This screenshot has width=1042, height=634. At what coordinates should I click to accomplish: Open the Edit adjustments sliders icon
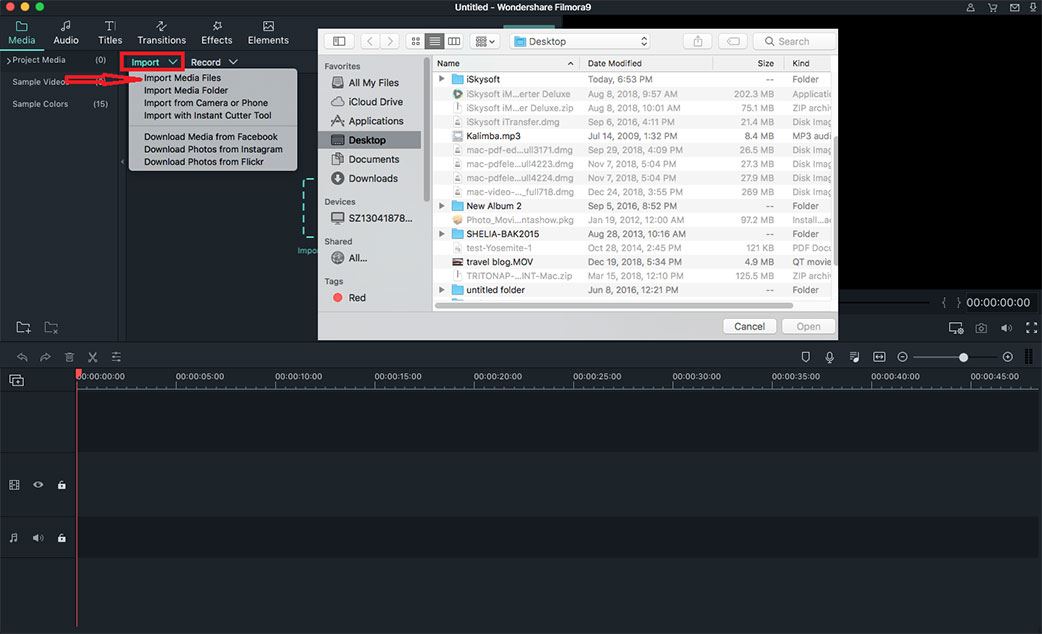[116, 358]
